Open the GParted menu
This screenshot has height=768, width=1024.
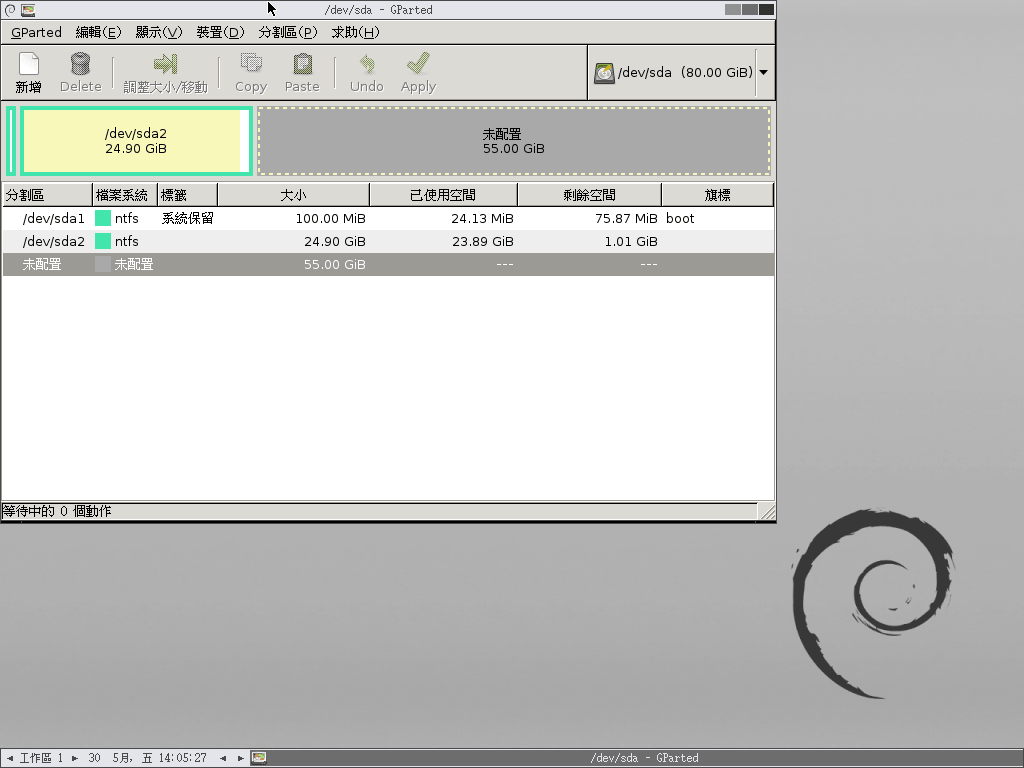[x=36, y=32]
